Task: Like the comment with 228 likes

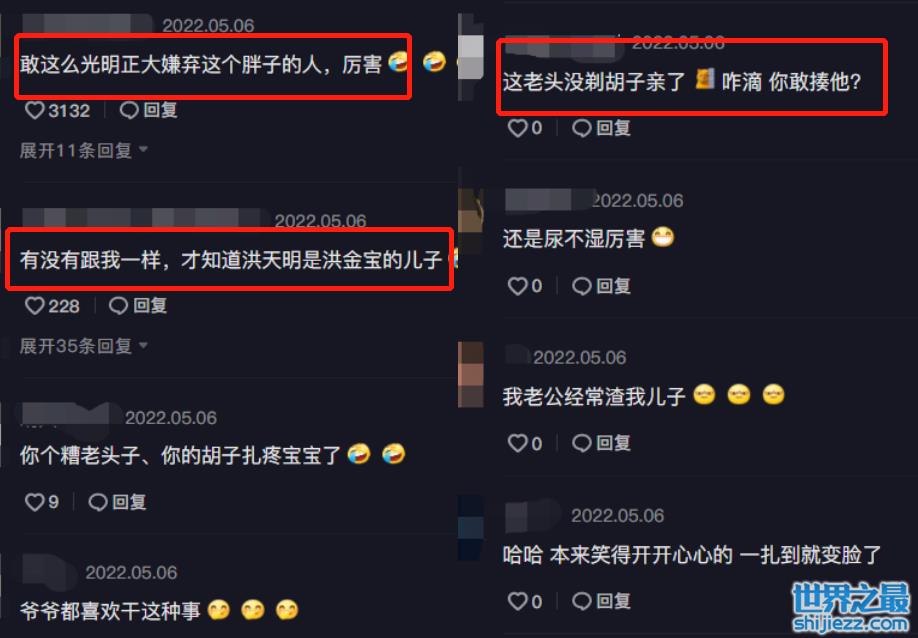Action: 35,306
